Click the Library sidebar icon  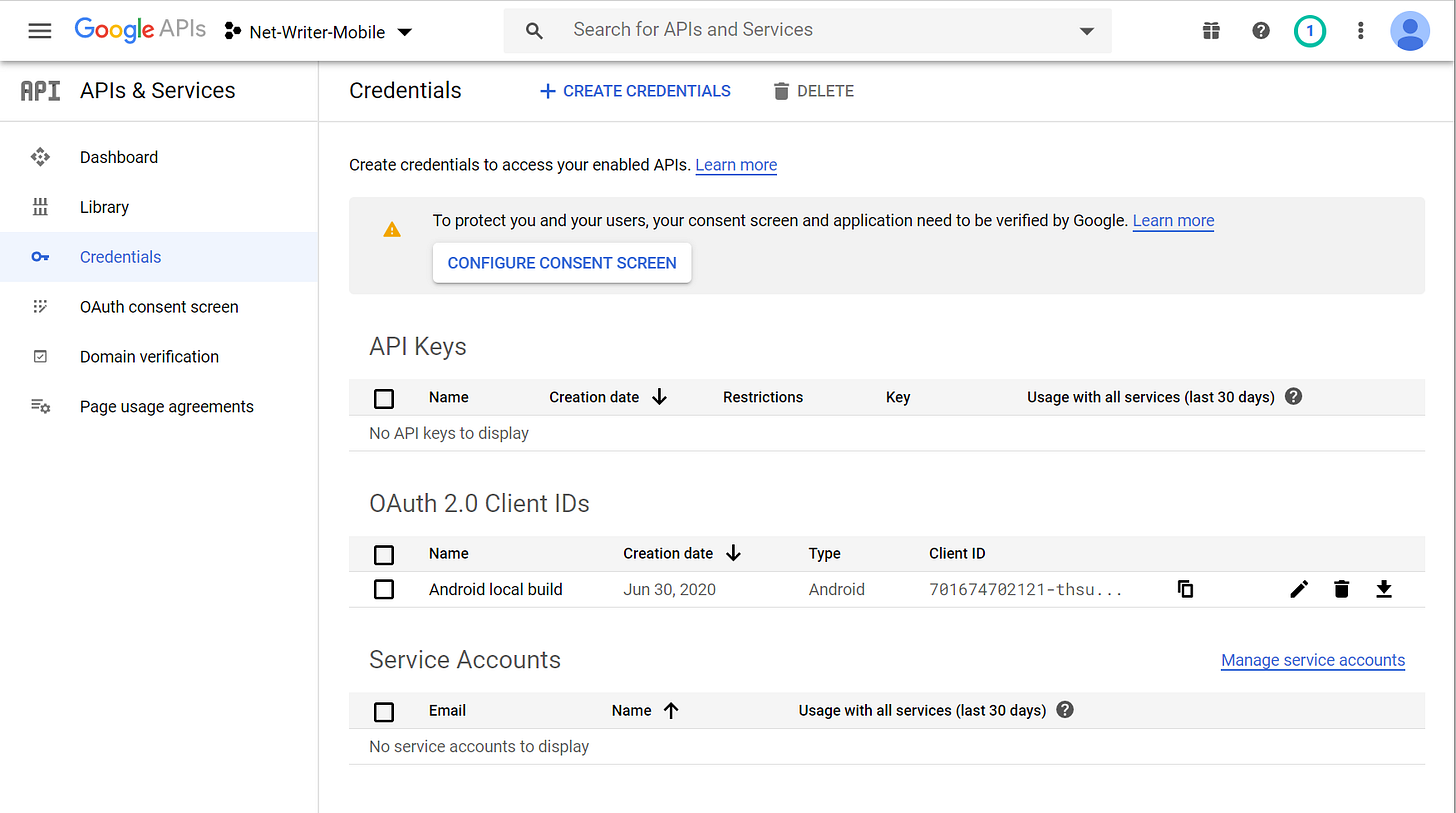40,207
